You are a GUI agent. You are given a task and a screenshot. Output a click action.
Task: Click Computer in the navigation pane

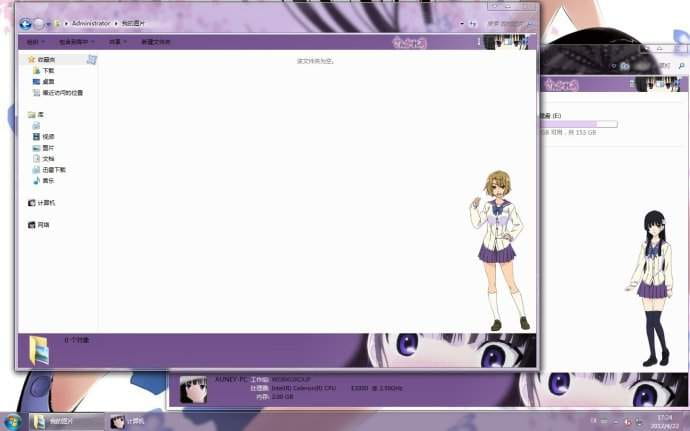pyautogui.click(x=45, y=203)
